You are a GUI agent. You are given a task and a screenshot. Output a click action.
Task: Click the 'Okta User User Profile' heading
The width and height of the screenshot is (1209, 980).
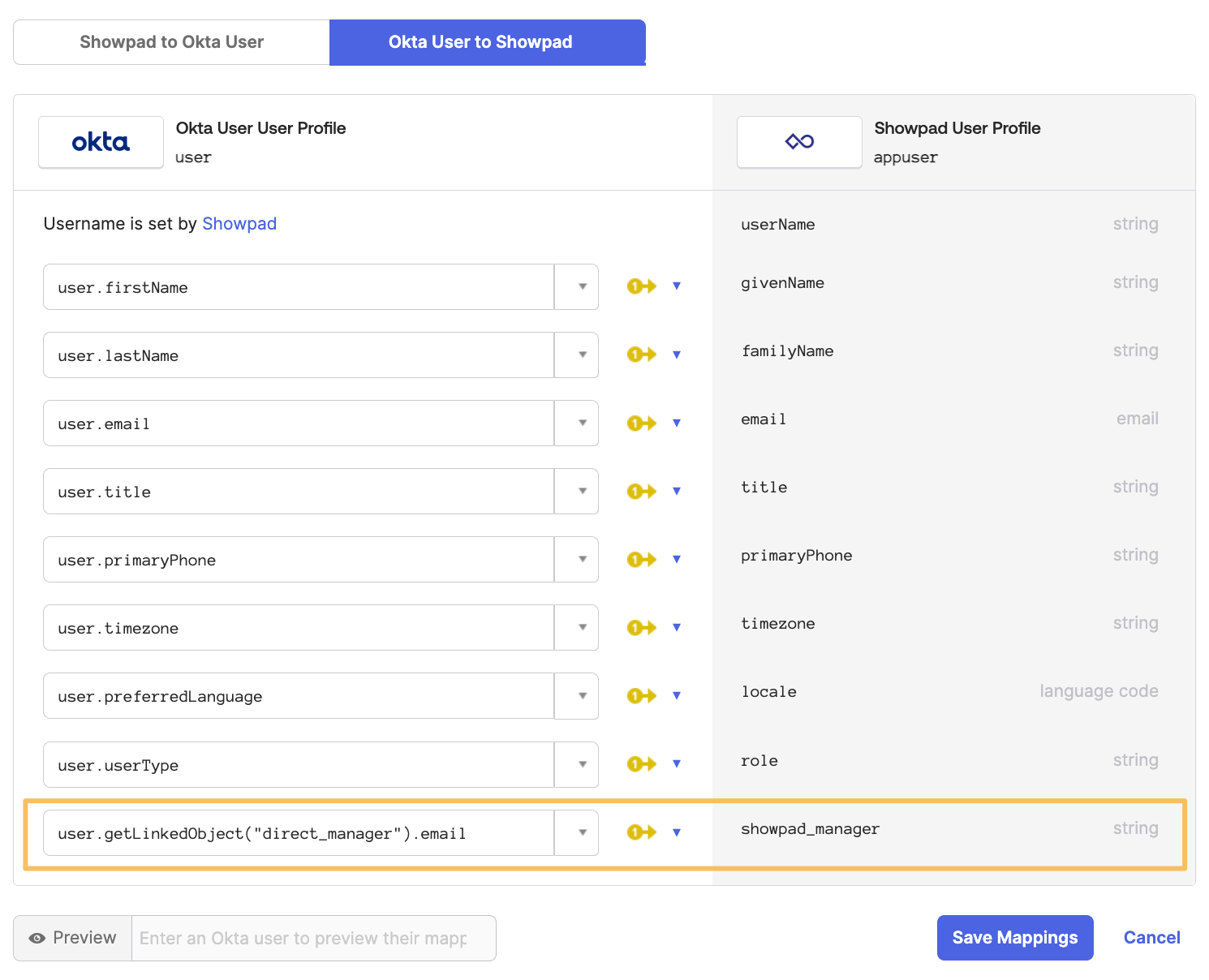[261, 128]
